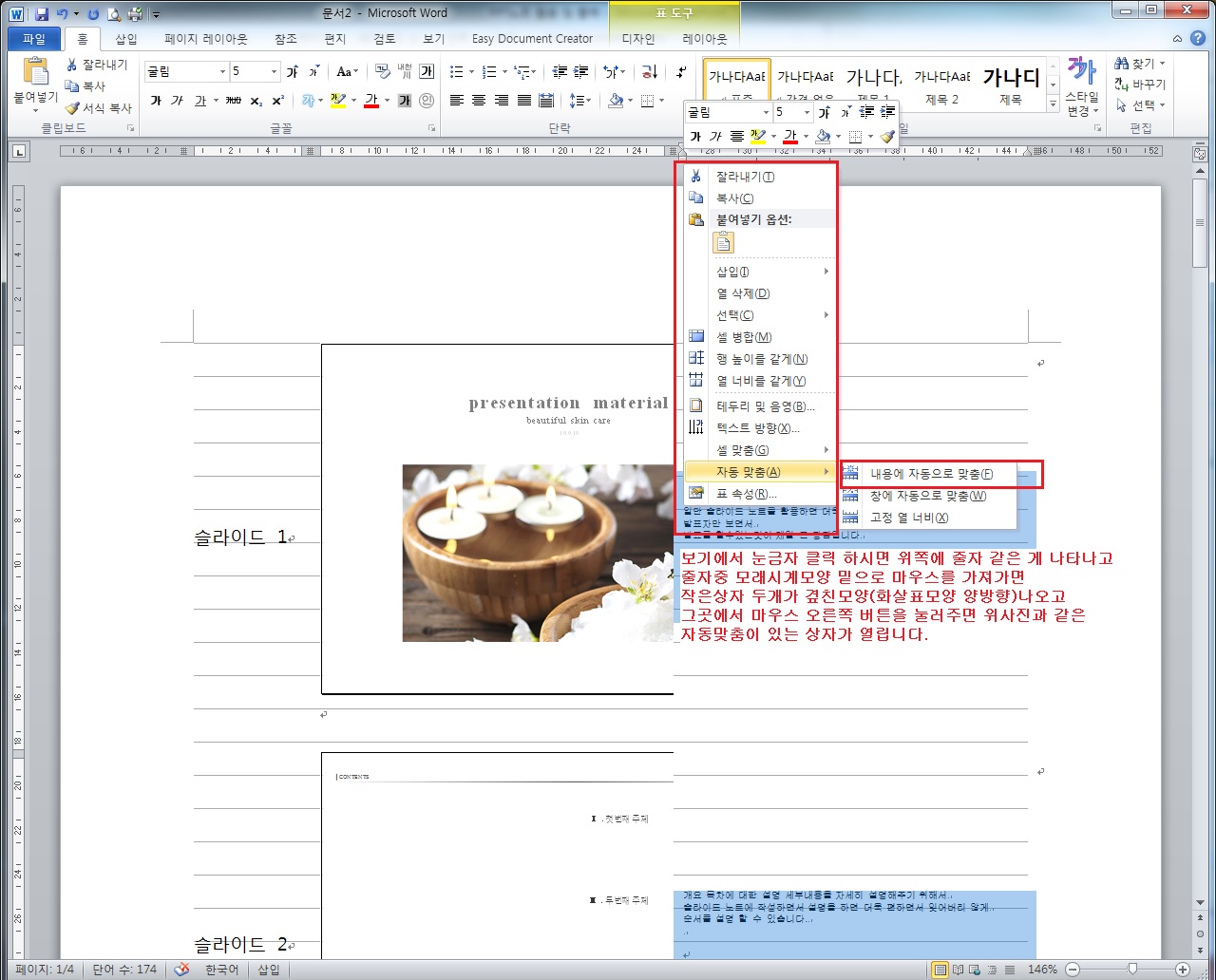Click decrease indent icon in ribbon 단락 group
This screenshot has height=980, width=1216.
click(x=560, y=71)
